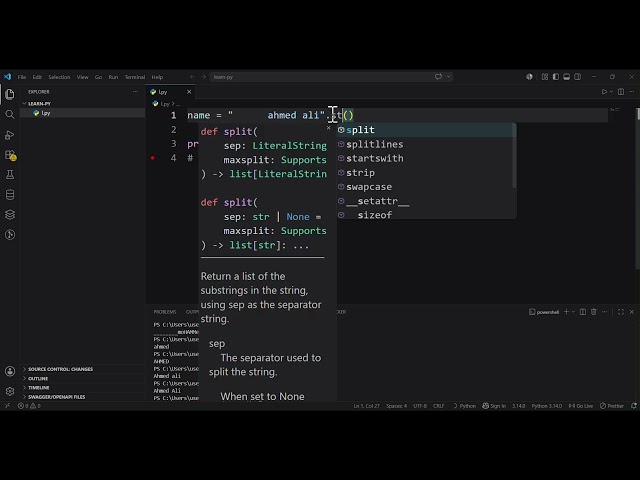Click Go Live in the status bar
The width and height of the screenshot is (640, 480).
(x=580, y=406)
